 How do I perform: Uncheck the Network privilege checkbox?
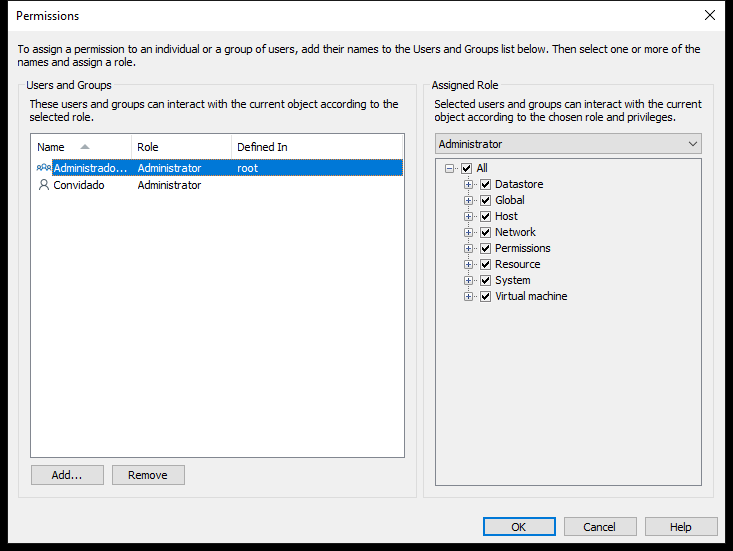coord(486,232)
